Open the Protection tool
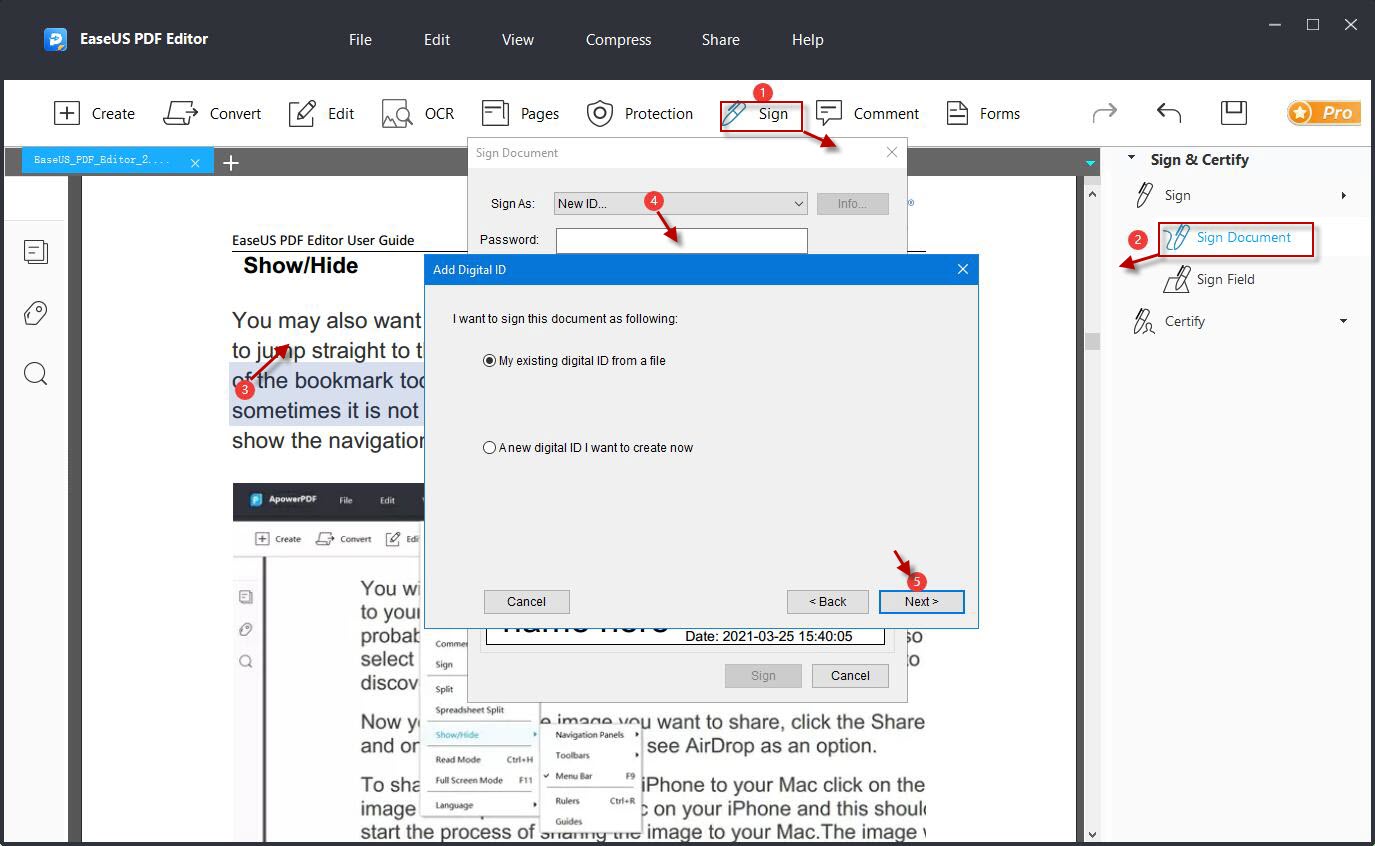The width and height of the screenshot is (1375, 846). 639,113
